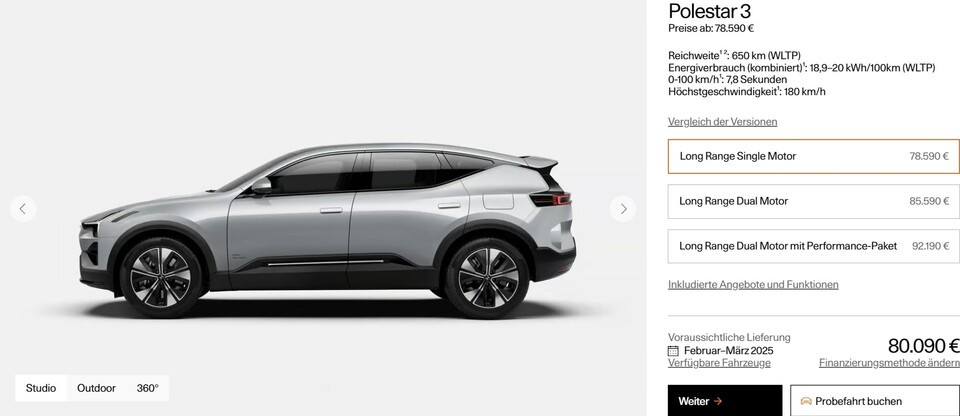The width and height of the screenshot is (960, 416).
Task: Switch to the Studio view tab
Action: coord(41,388)
